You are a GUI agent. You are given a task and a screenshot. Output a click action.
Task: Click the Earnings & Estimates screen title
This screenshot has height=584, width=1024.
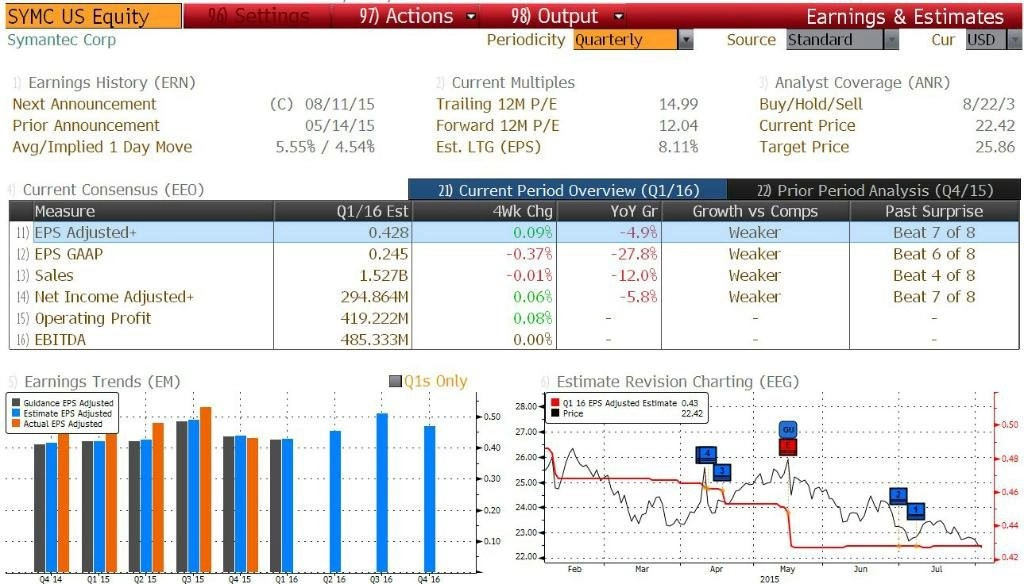tap(904, 16)
